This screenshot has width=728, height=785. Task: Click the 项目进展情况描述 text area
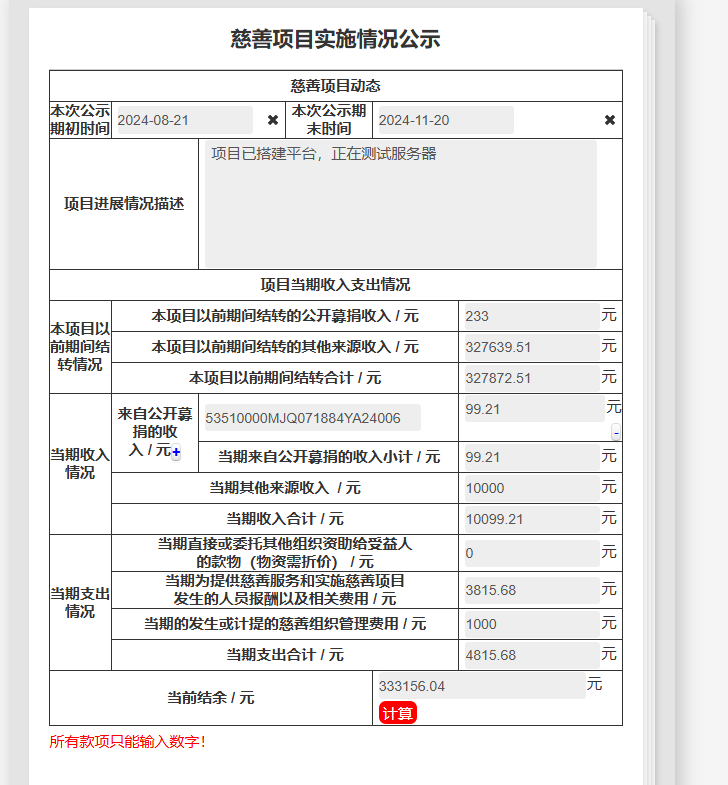[400, 204]
